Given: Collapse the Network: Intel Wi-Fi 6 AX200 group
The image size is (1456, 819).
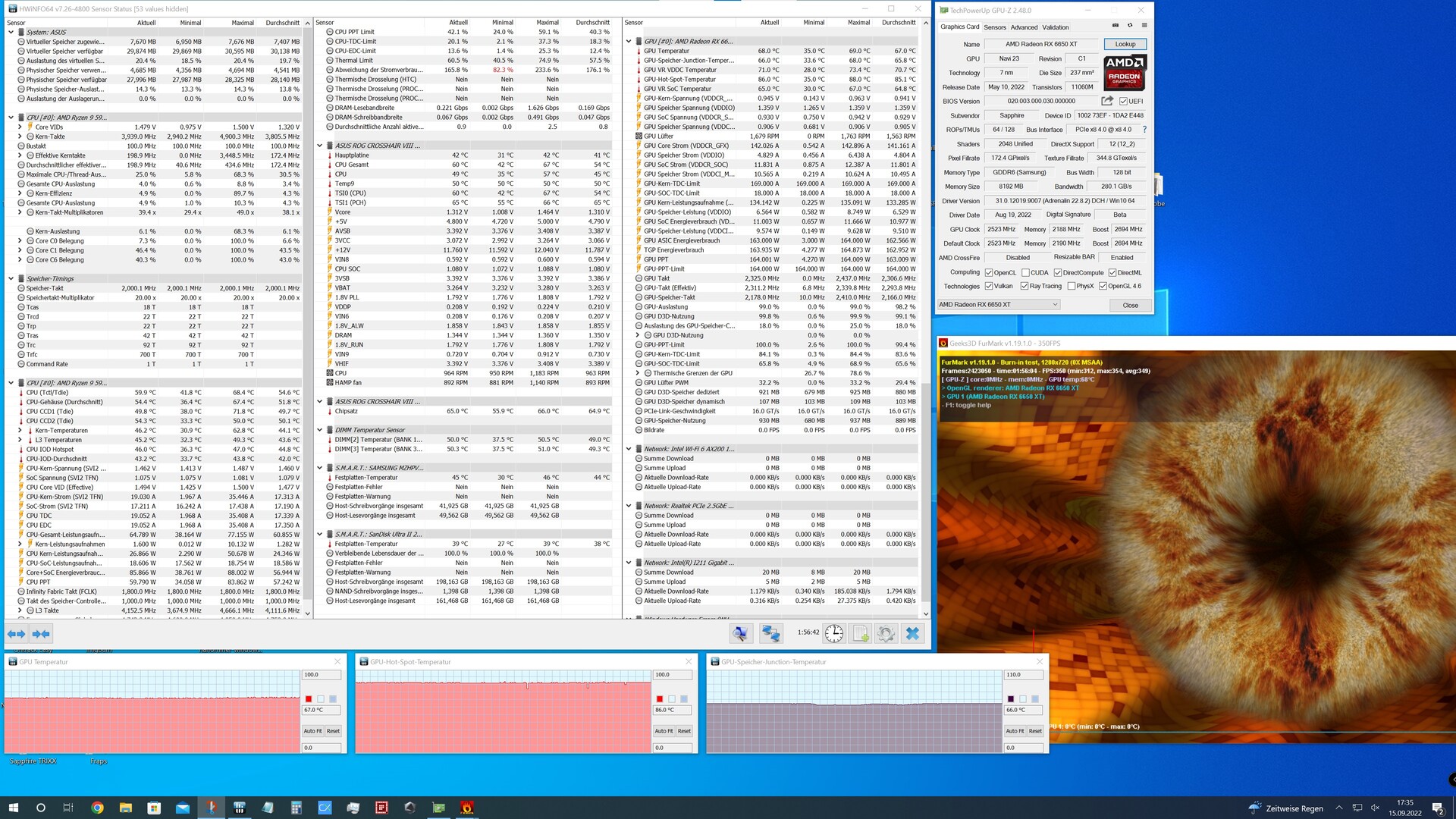Looking at the screenshot, I should pyautogui.click(x=628, y=449).
